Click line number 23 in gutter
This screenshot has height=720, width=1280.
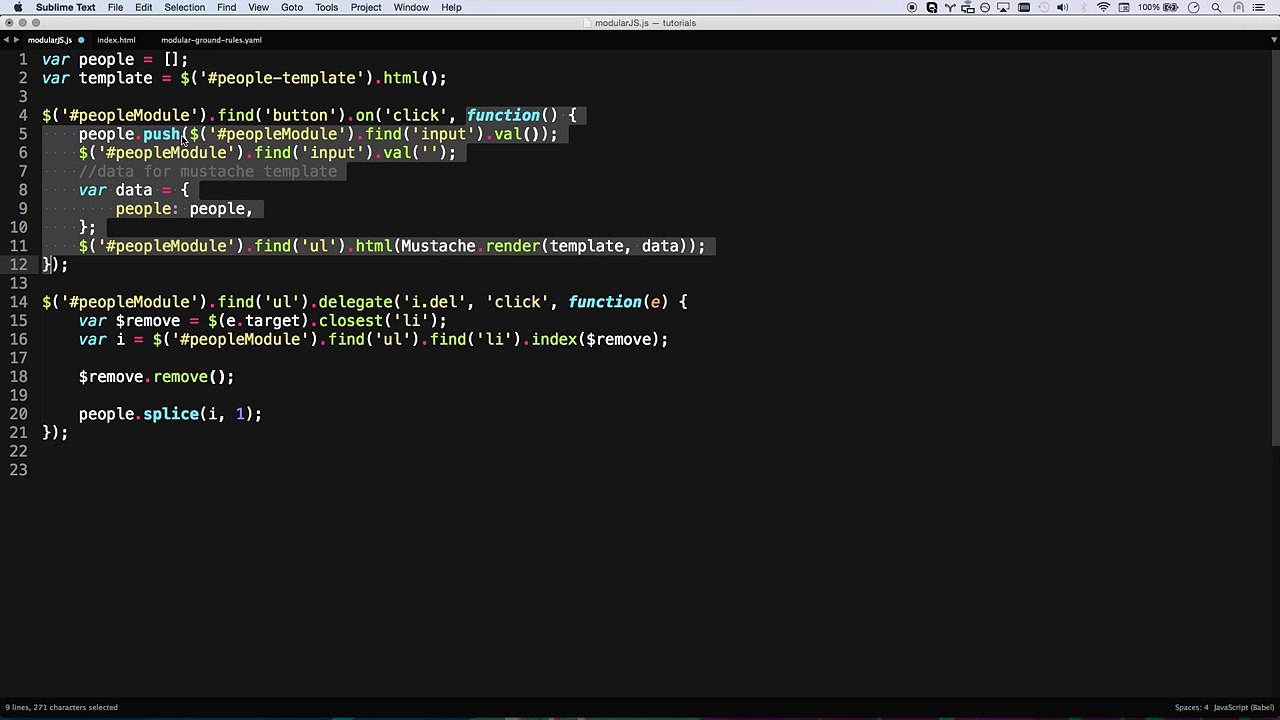click(x=19, y=469)
